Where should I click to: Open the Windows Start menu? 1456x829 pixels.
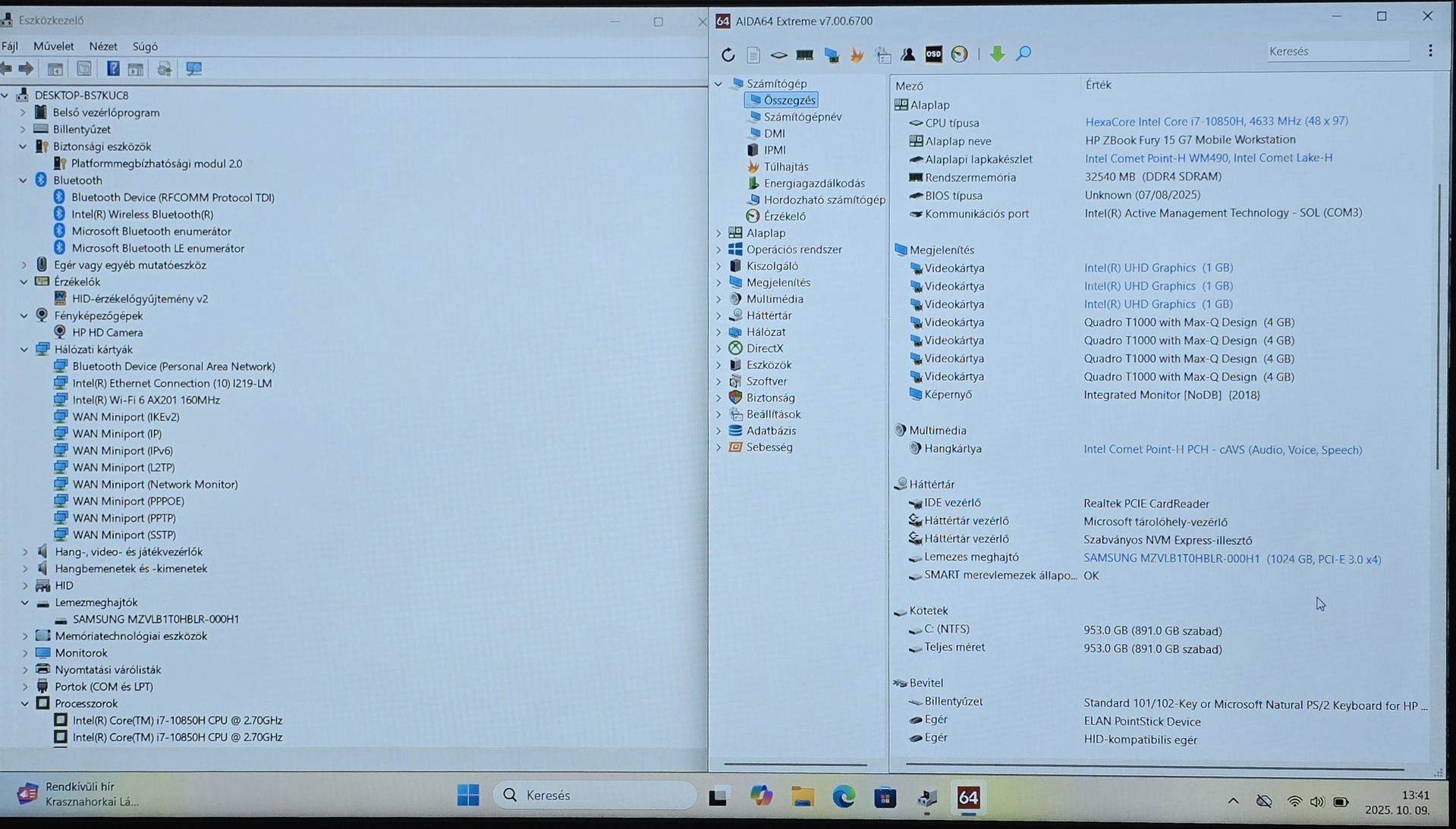pyautogui.click(x=468, y=795)
